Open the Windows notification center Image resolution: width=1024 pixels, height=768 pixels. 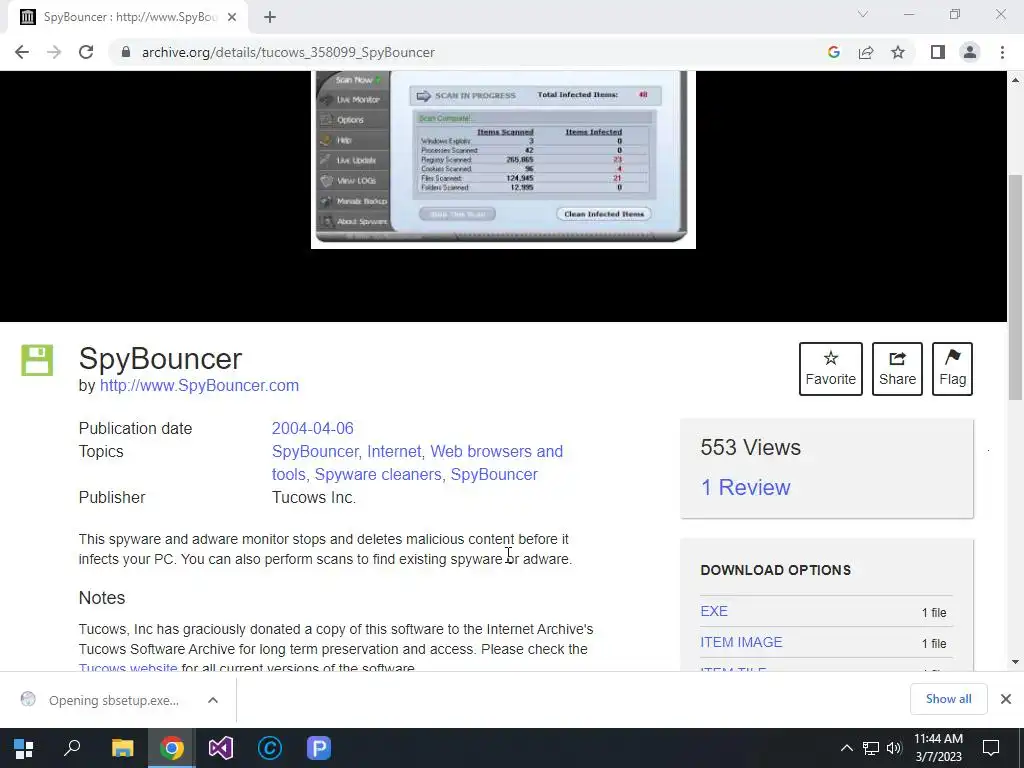991,748
